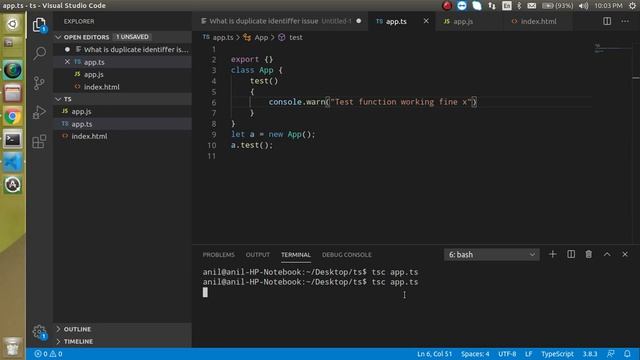Screen dimensions: 640x360
Task: Switch to the index.html editor tab
Action: (x=538, y=21)
